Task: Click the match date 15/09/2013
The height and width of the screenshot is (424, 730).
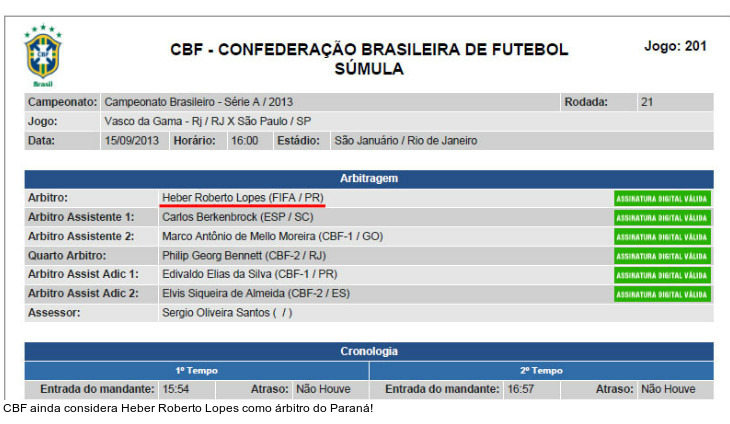Action: coord(131,141)
